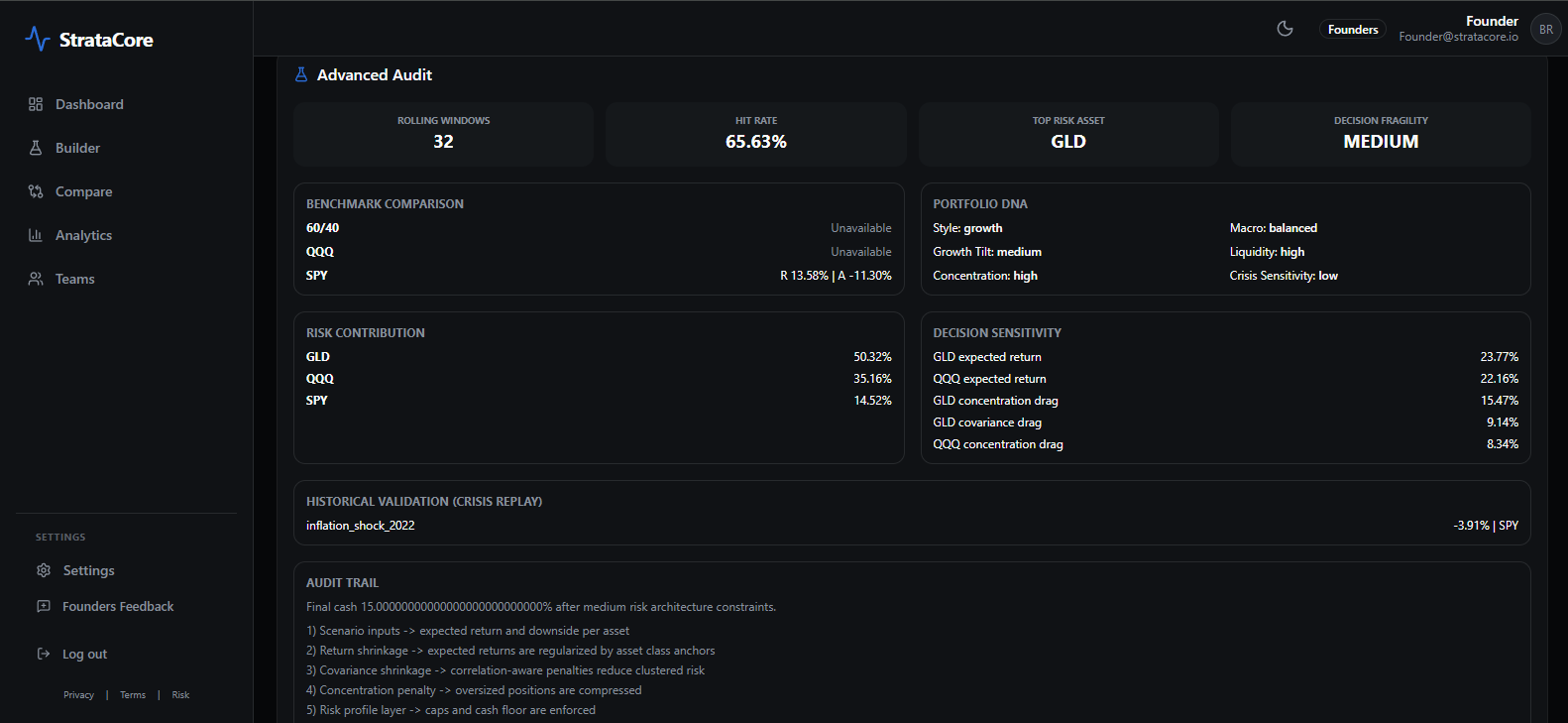This screenshot has width=1568, height=723.
Task: Open the Terms link
Action: [133, 695]
